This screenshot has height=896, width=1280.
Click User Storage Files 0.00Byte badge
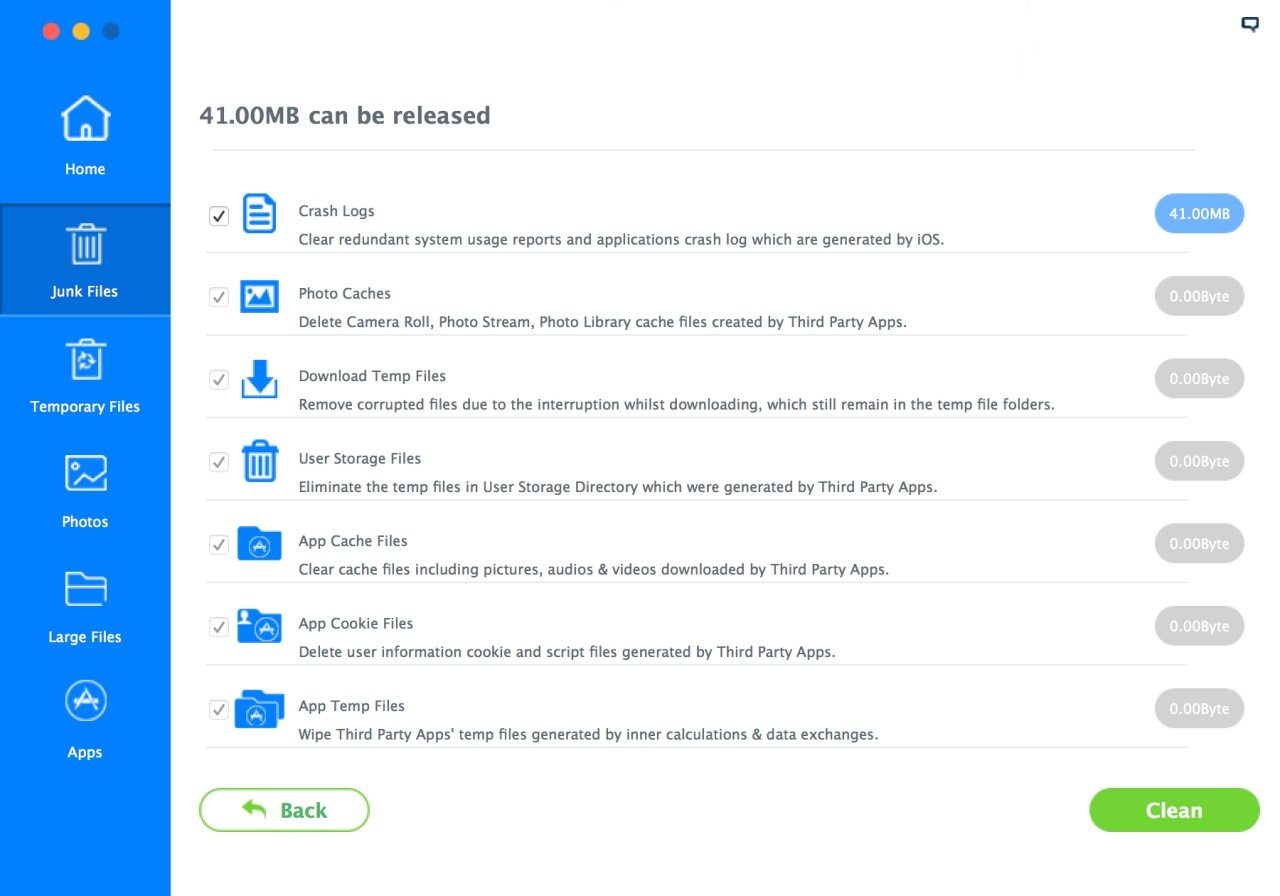pos(1199,461)
